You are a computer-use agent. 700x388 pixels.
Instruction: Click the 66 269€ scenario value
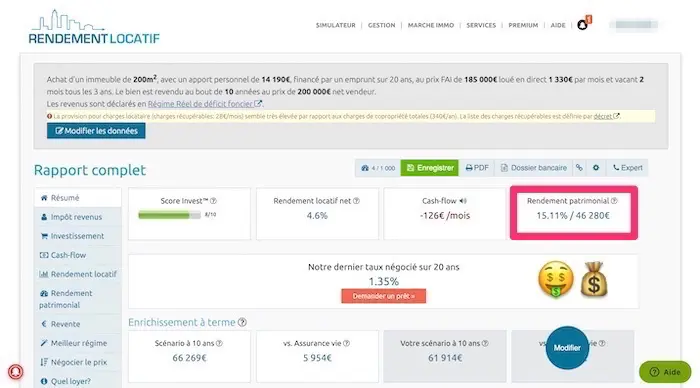[189, 358]
